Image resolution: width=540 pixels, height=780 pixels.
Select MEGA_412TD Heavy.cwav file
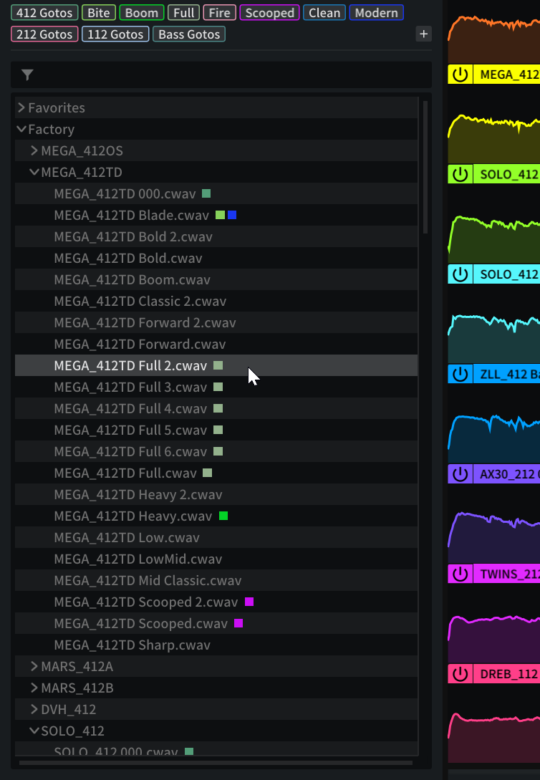[133, 516]
